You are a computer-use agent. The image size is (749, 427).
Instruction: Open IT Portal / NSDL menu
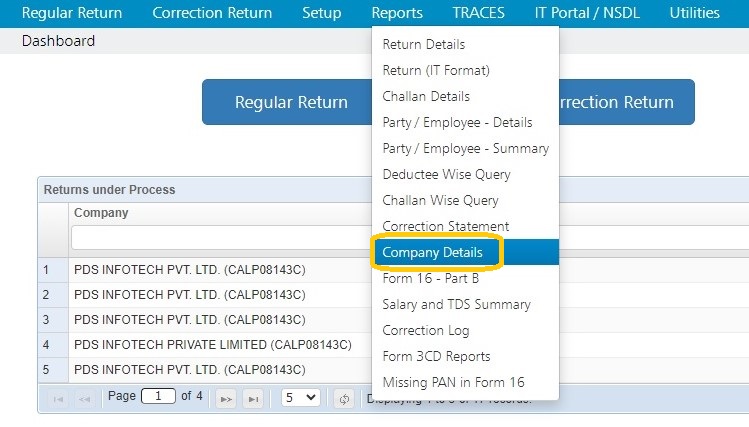(586, 13)
